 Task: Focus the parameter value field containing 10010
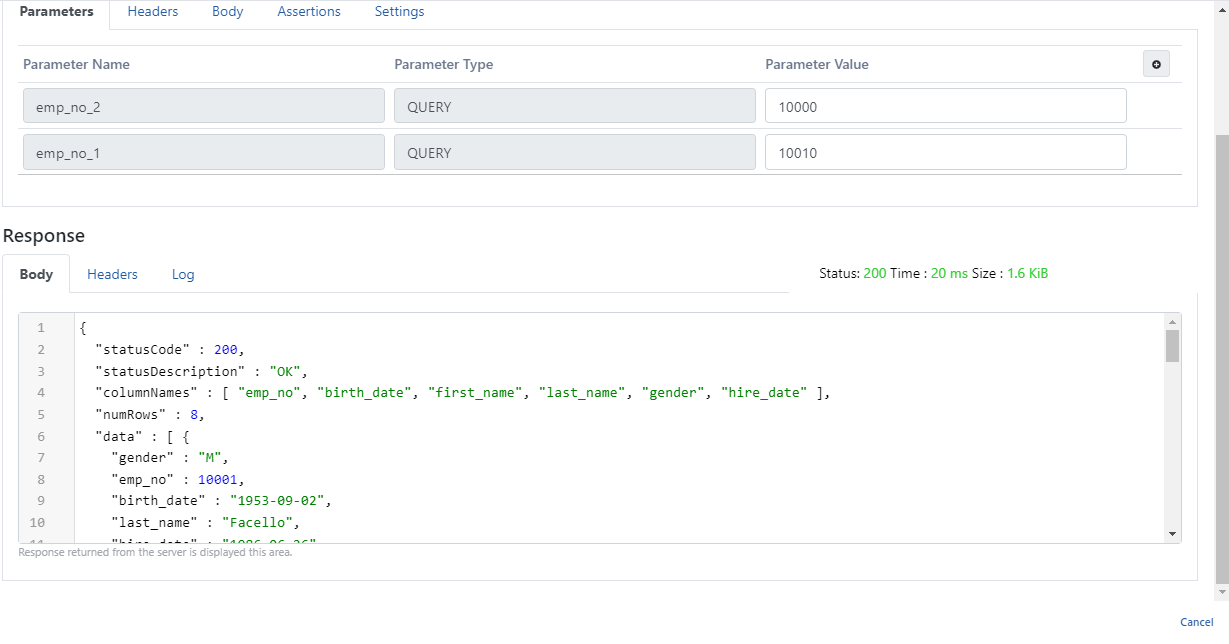[x=945, y=152]
